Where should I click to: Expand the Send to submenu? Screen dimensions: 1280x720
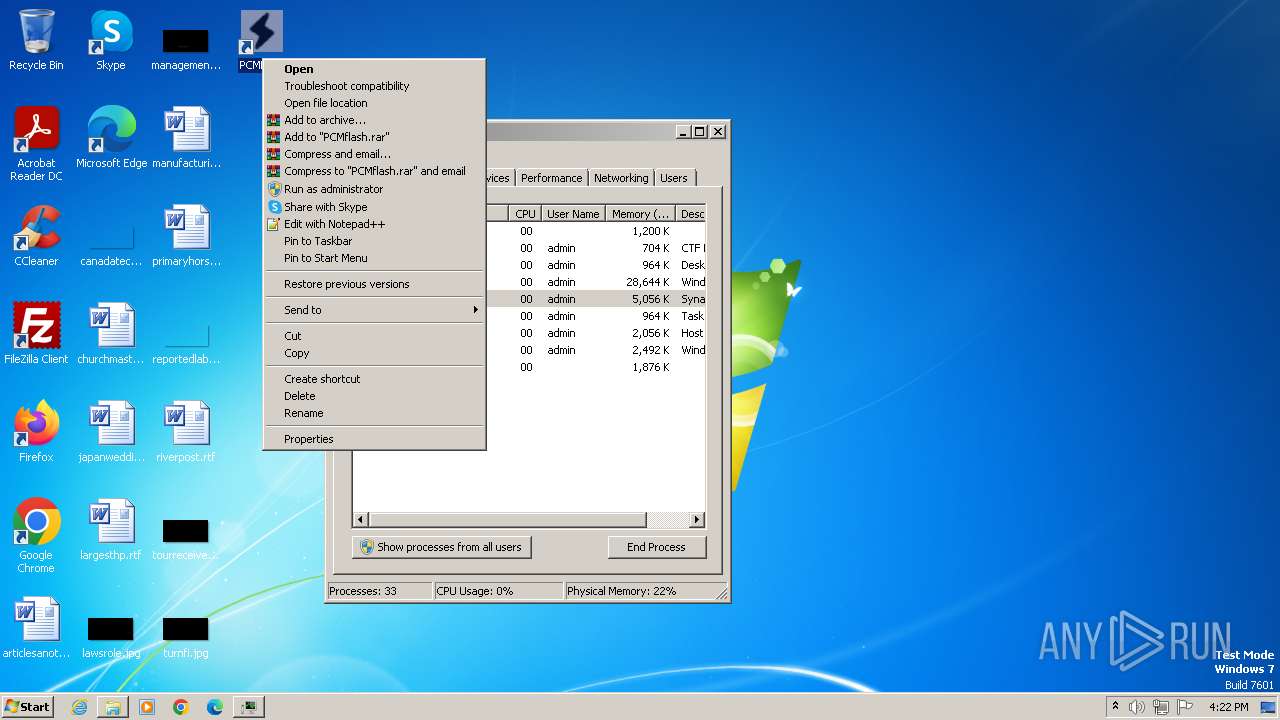(x=374, y=310)
